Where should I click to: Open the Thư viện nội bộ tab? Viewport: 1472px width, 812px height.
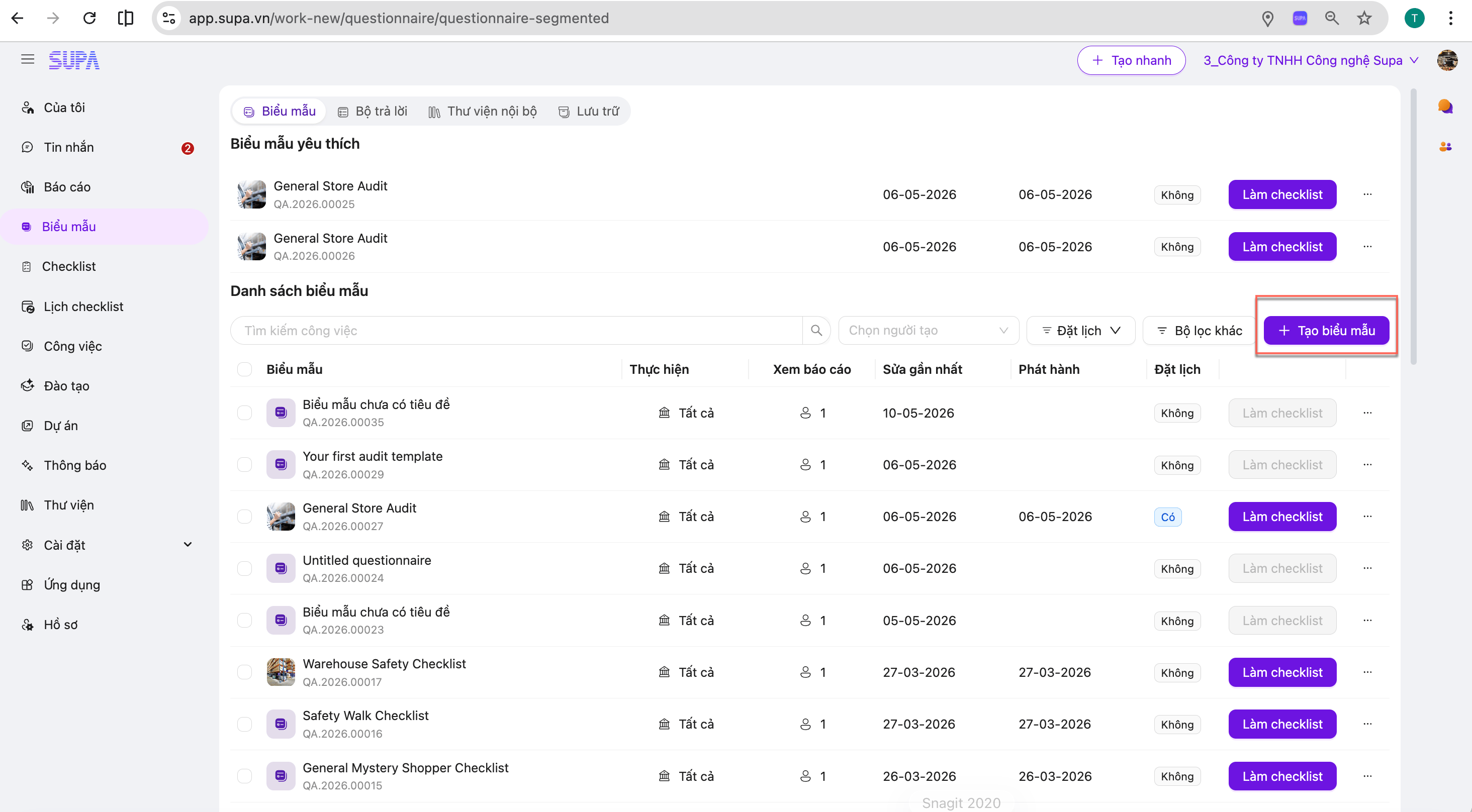[483, 112]
